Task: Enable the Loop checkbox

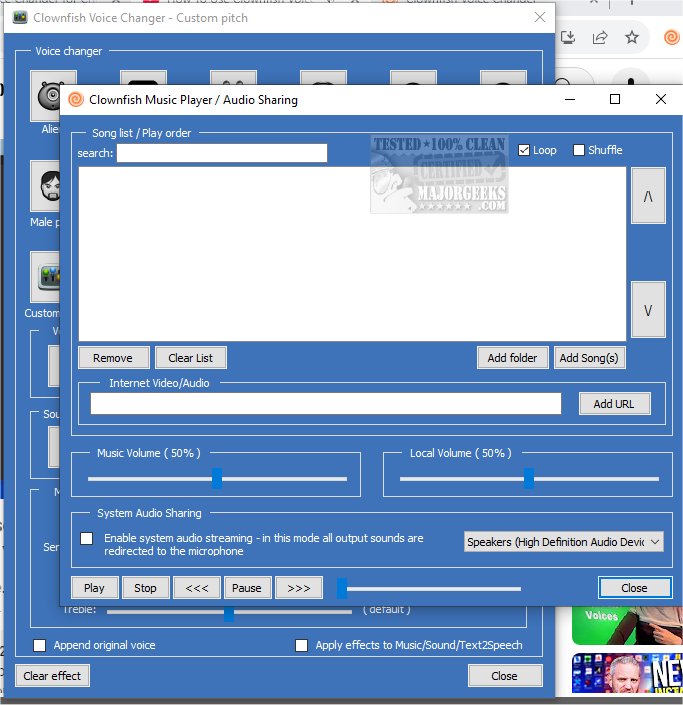Action: point(524,150)
